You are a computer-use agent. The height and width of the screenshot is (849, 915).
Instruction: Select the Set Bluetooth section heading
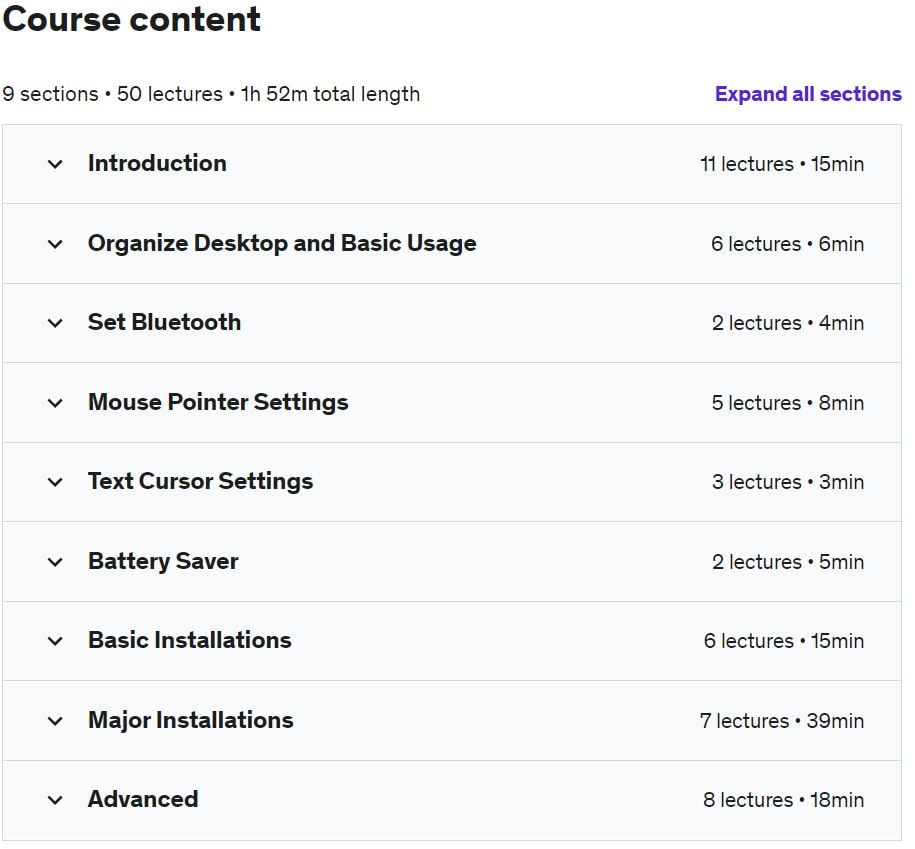click(x=164, y=322)
